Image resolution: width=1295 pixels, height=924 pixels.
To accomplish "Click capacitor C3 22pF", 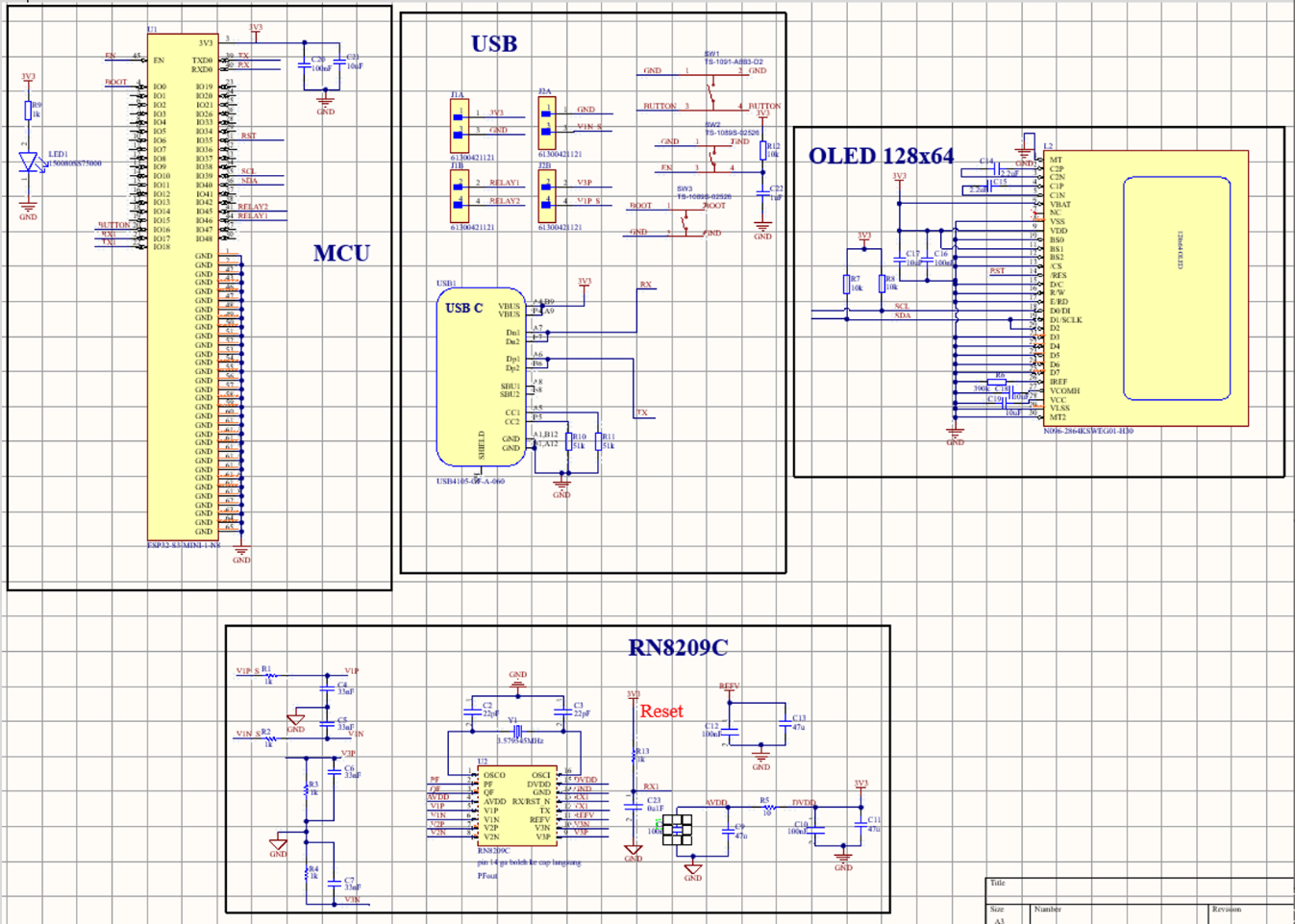I will click(x=562, y=711).
